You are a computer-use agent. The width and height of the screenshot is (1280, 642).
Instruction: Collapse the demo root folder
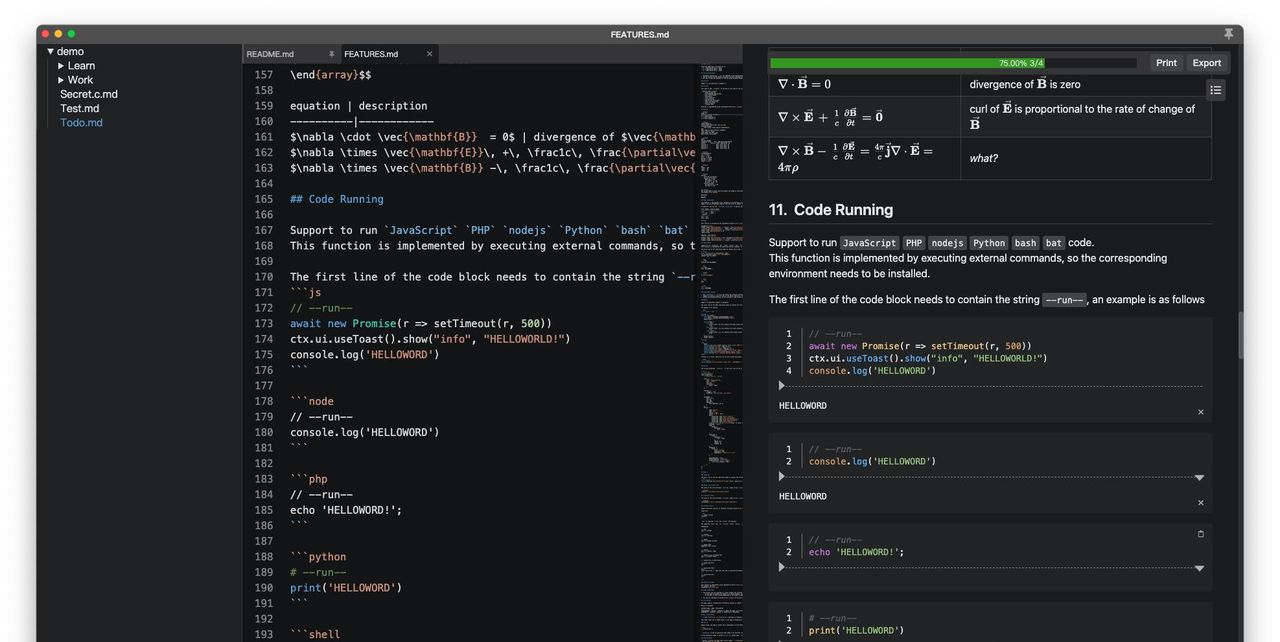coord(51,52)
